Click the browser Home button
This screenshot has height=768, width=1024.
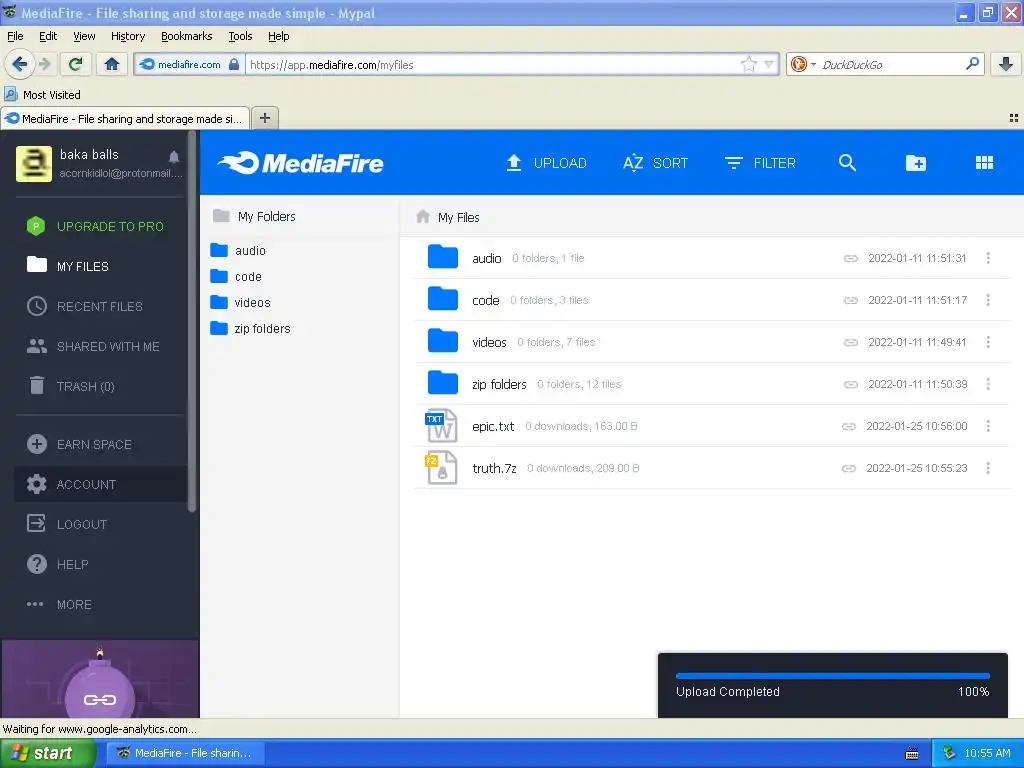tap(112, 64)
